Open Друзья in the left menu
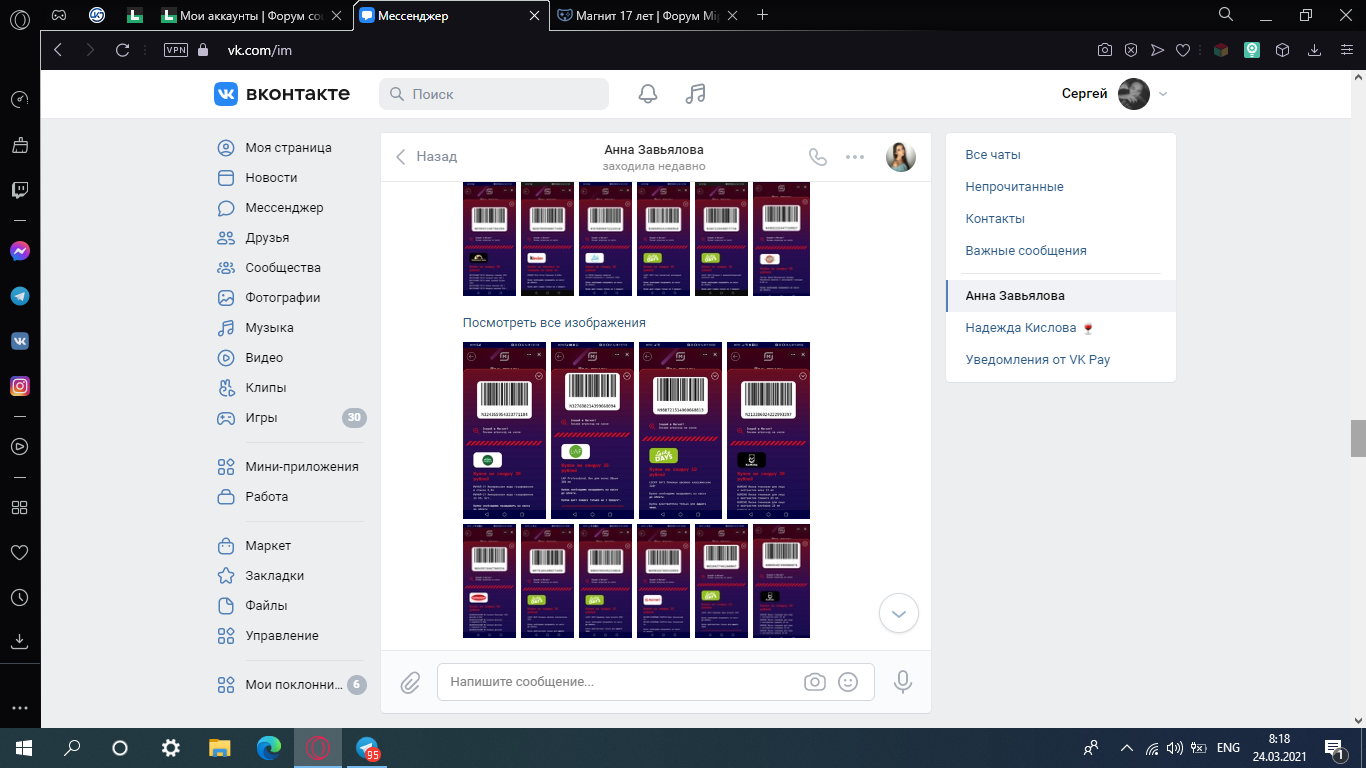 click(267, 237)
